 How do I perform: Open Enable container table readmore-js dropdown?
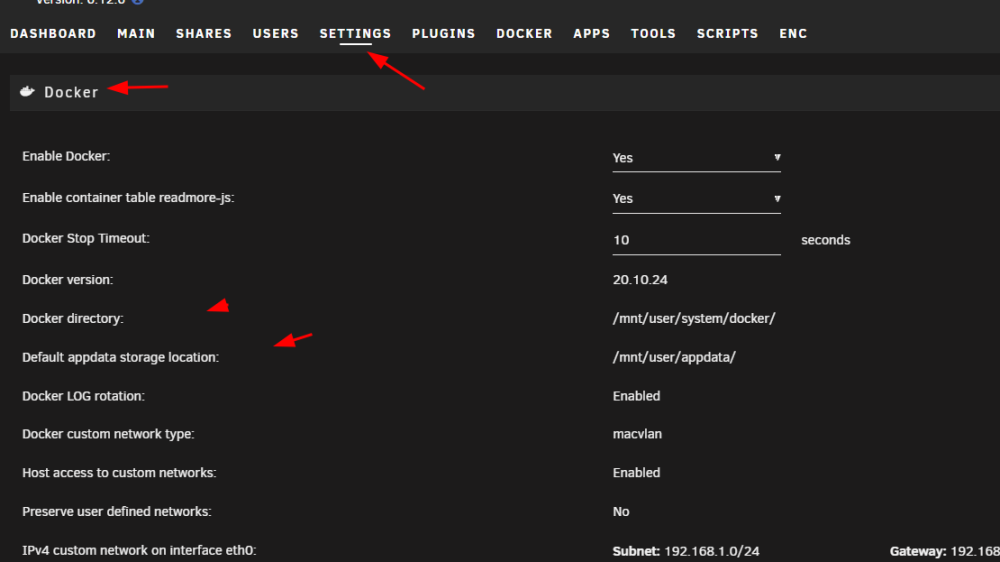696,199
